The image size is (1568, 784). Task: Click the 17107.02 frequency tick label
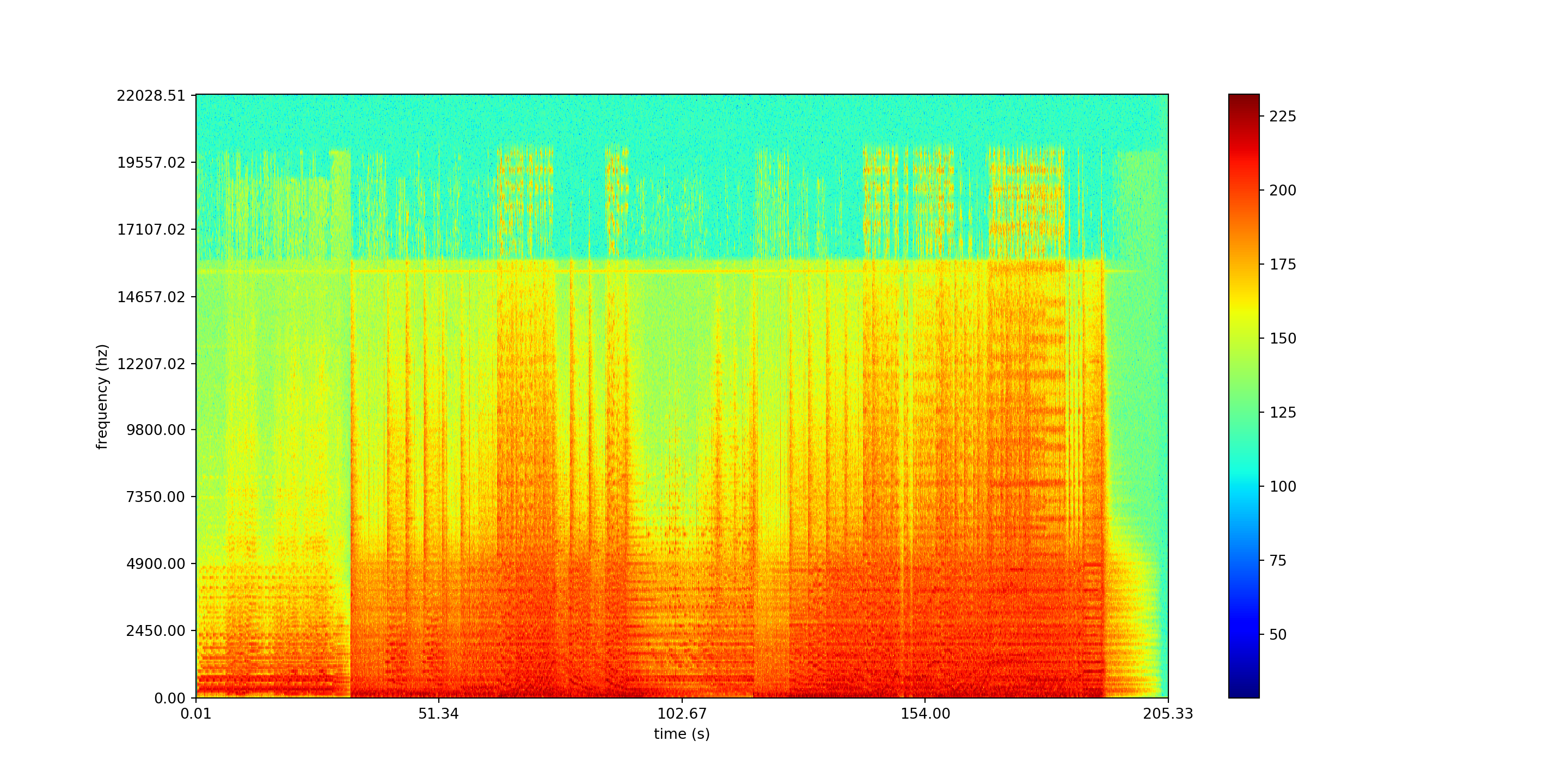tap(150, 229)
